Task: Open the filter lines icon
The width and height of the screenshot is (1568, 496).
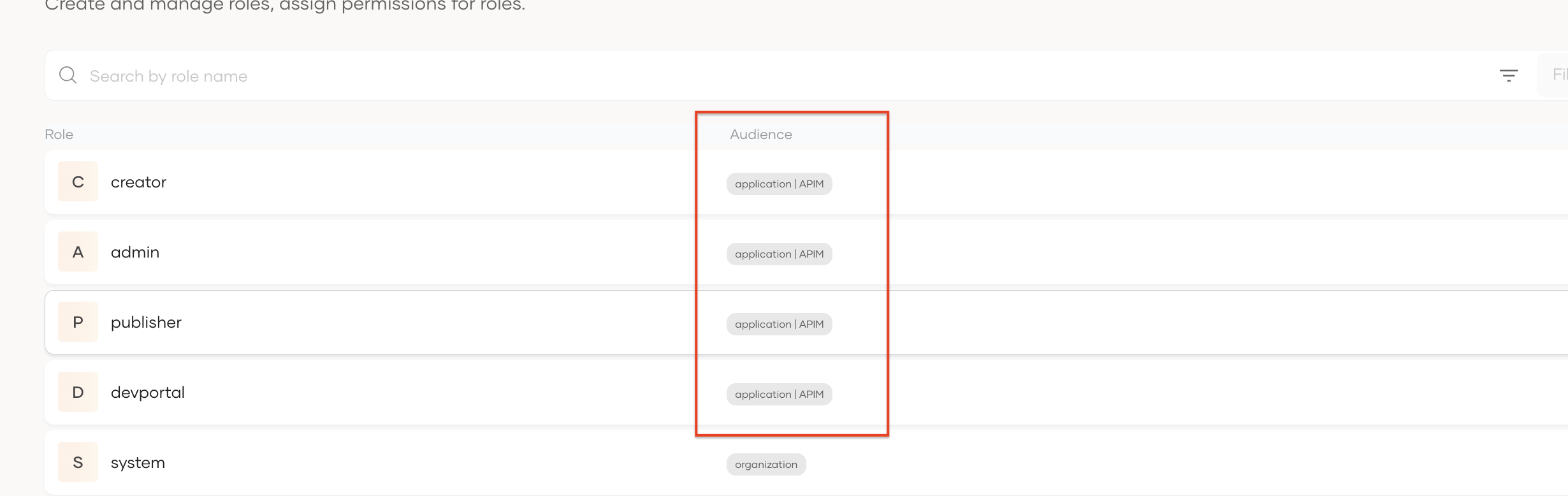Action: pyautogui.click(x=1508, y=76)
